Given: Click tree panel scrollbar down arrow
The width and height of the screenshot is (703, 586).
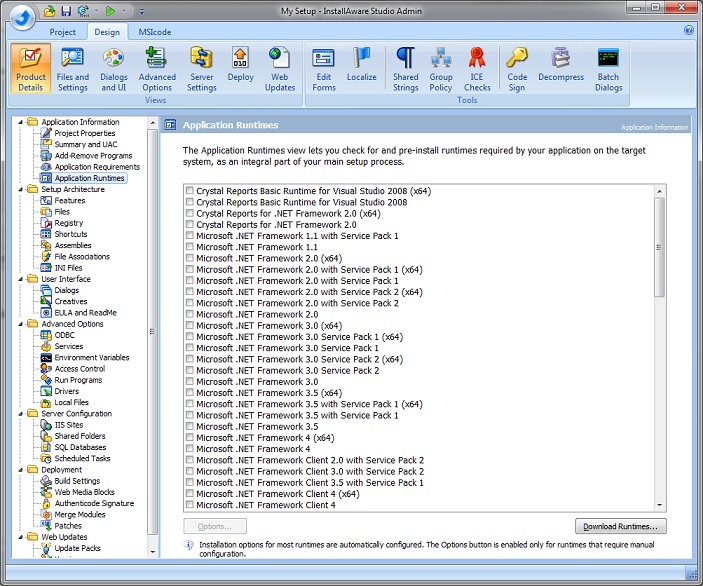Looking at the screenshot, I should point(152,552).
